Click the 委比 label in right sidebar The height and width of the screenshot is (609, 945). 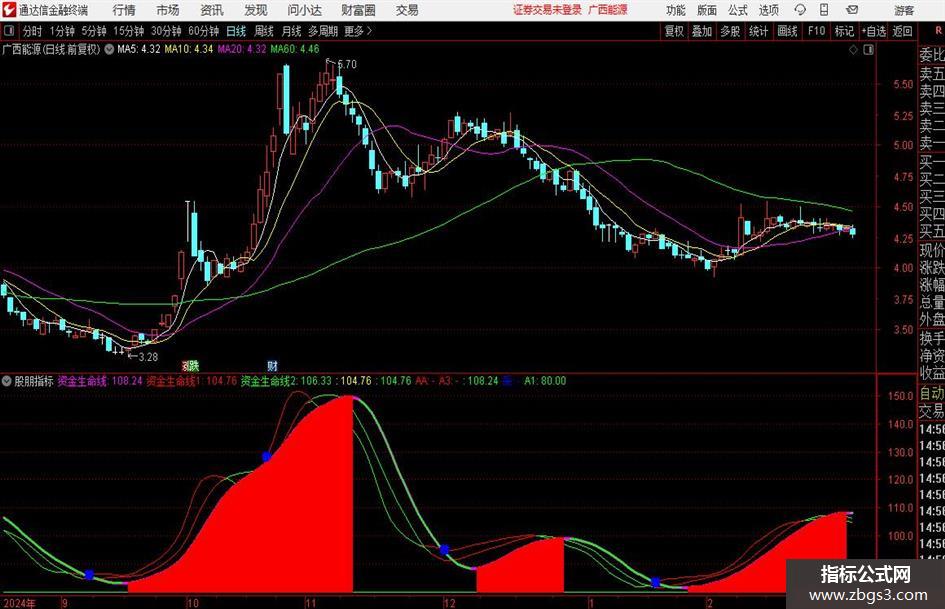[x=932, y=55]
